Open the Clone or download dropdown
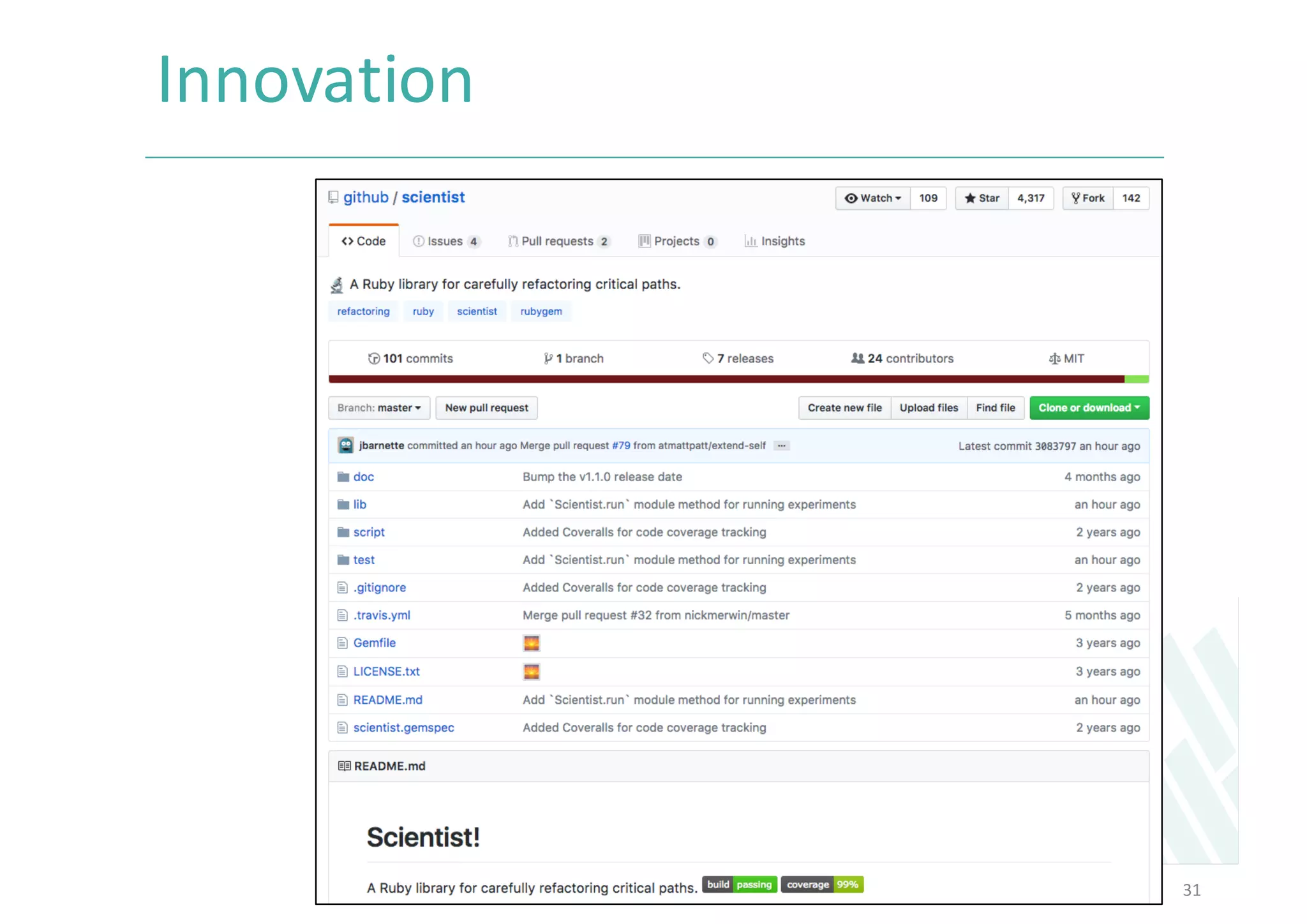The image size is (1307, 924). click(1089, 408)
